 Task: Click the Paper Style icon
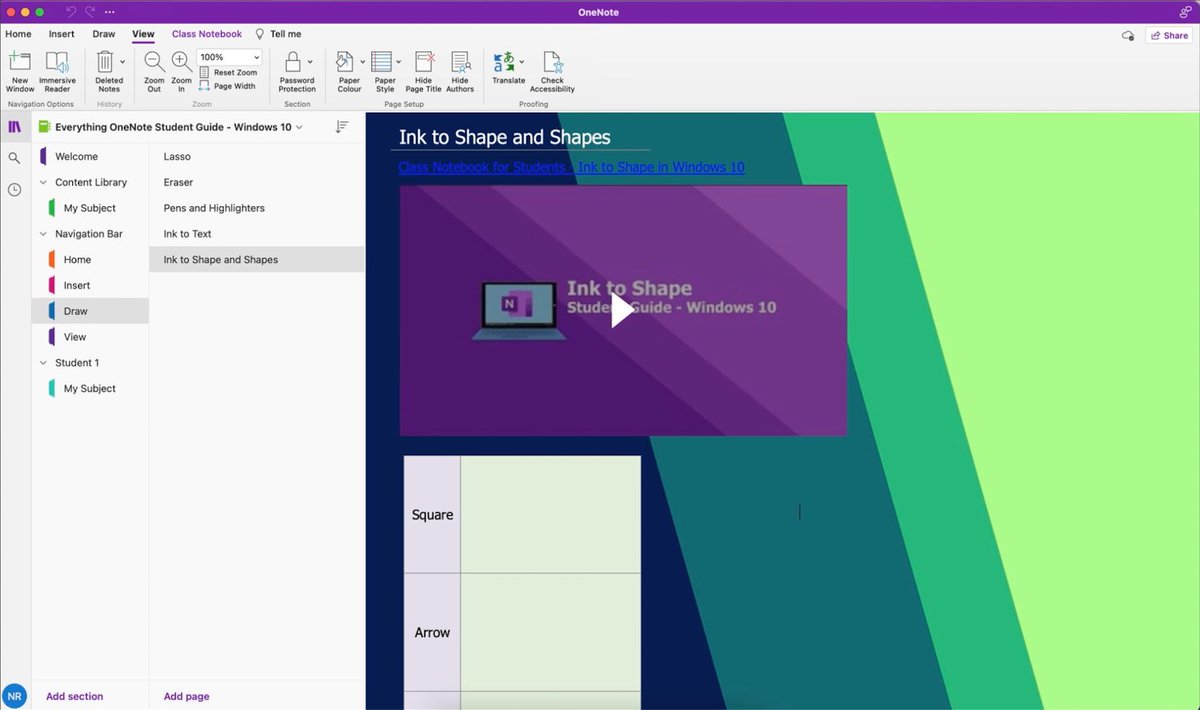[x=382, y=62]
